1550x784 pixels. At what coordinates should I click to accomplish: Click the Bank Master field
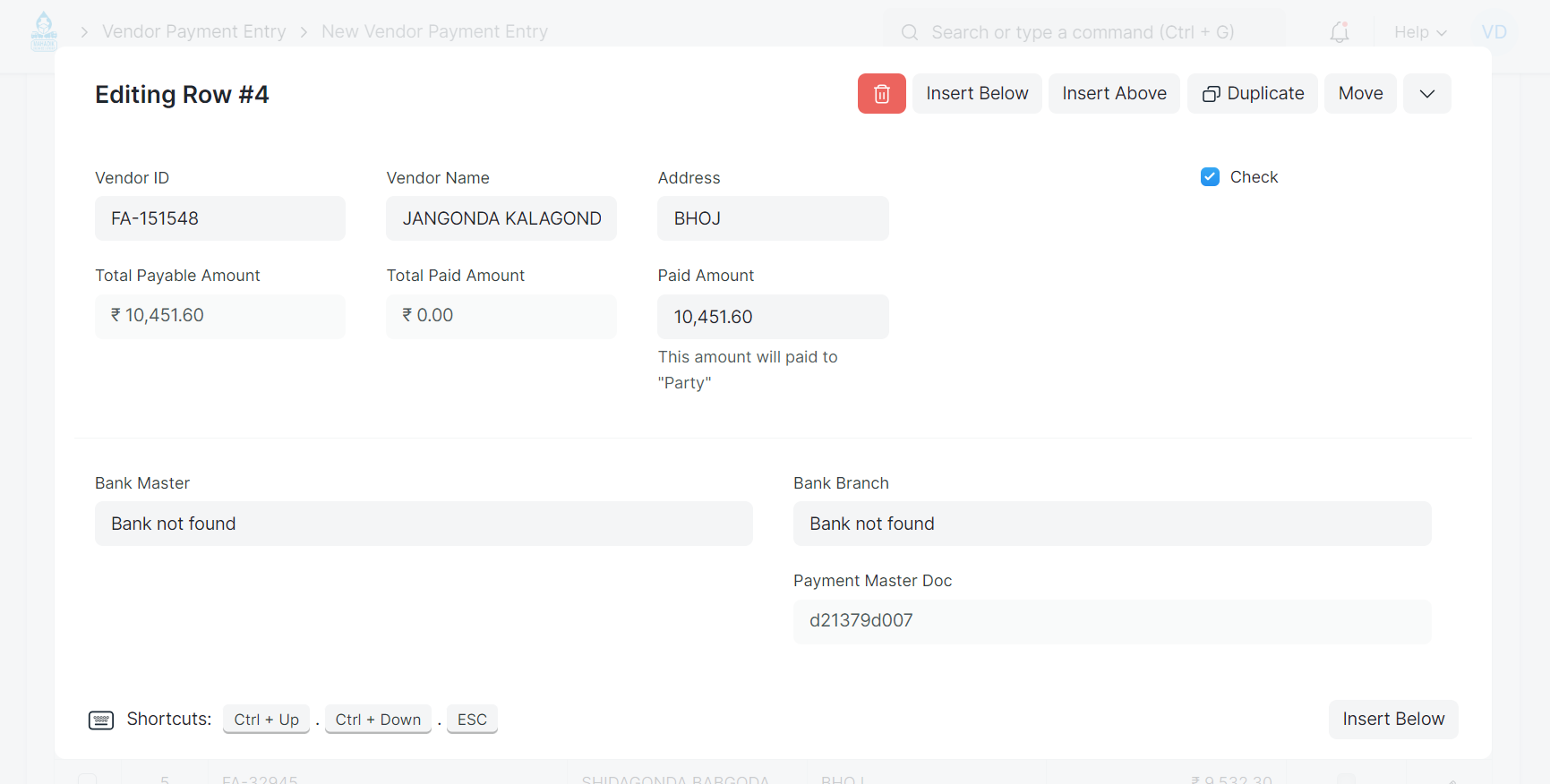pos(424,524)
